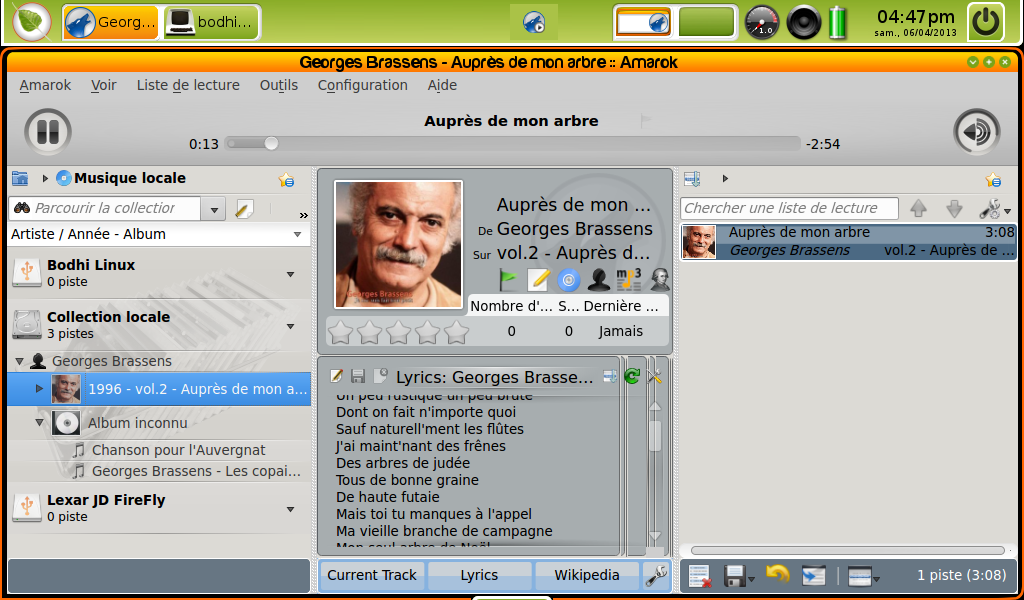Show hidden collection toolbar items via the double chevron
The width and height of the screenshot is (1024, 600).
point(303,215)
